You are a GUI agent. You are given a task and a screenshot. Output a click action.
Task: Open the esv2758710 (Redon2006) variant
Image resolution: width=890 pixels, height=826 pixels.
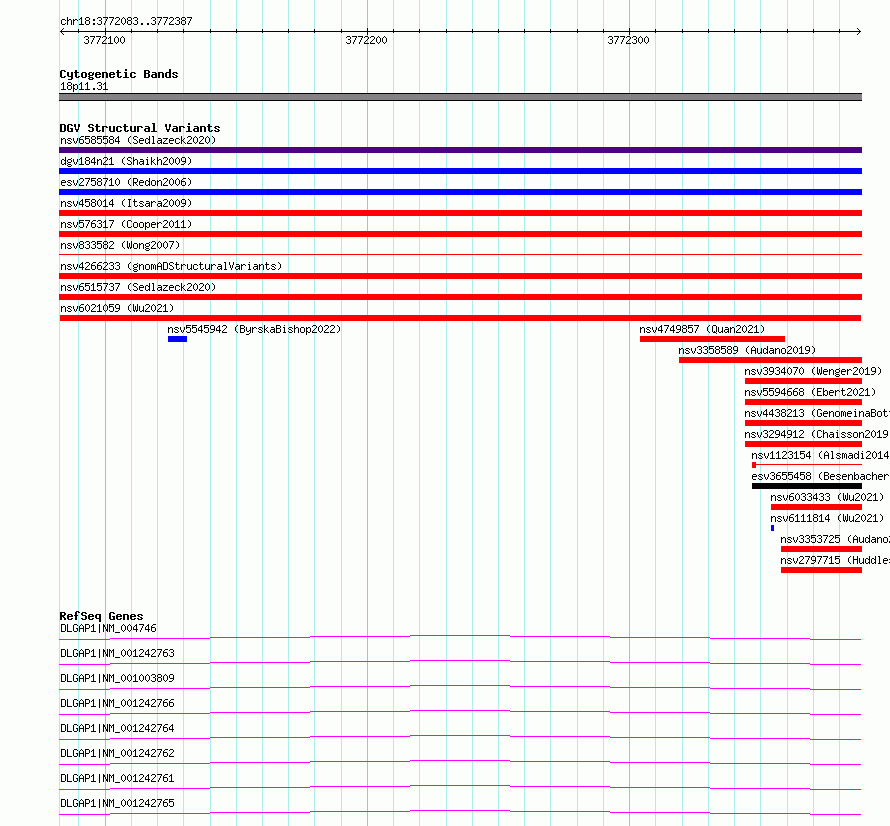pyautogui.click(x=126, y=182)
